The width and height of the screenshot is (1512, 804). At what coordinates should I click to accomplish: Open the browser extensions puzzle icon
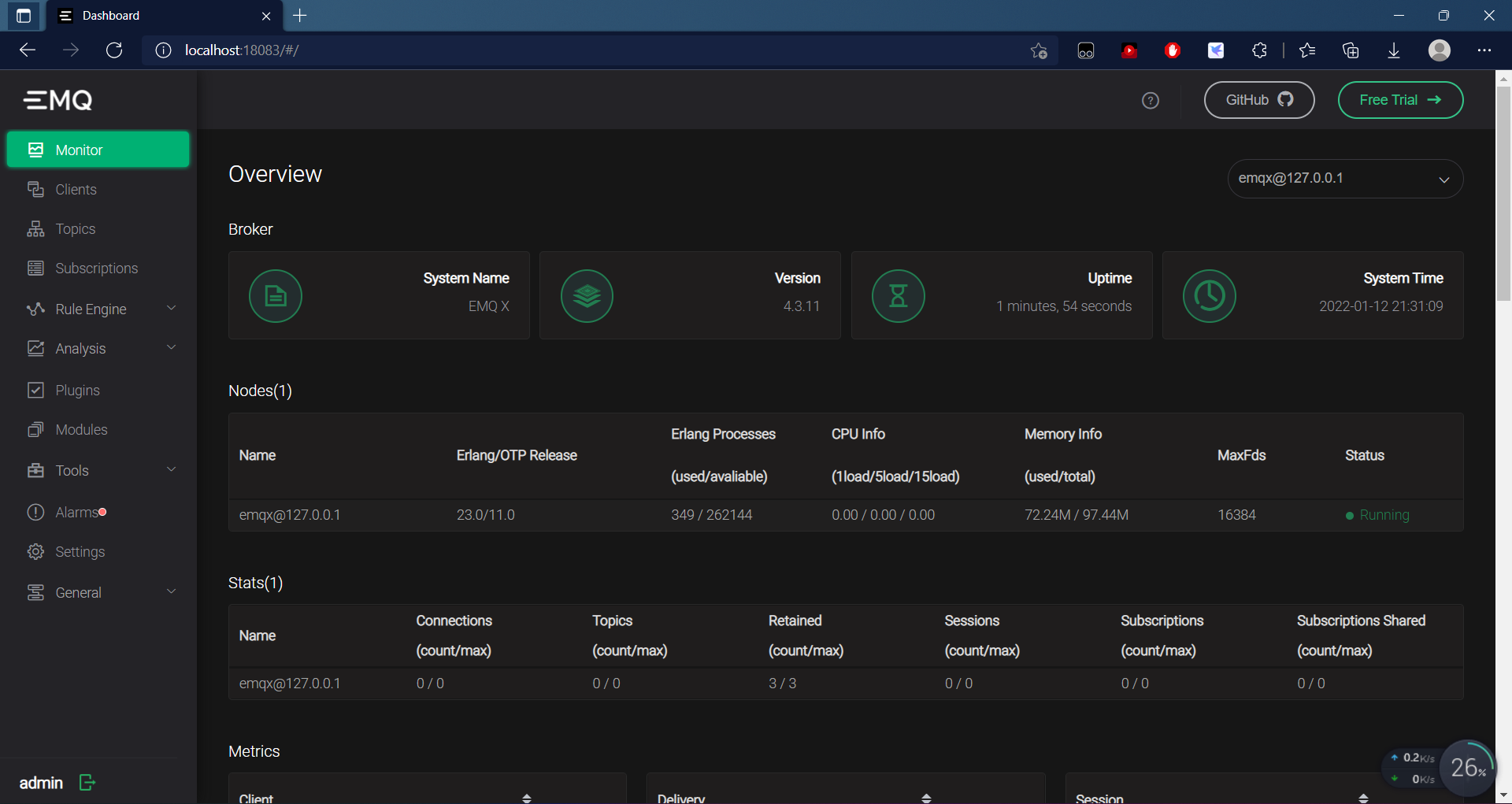1259,50
